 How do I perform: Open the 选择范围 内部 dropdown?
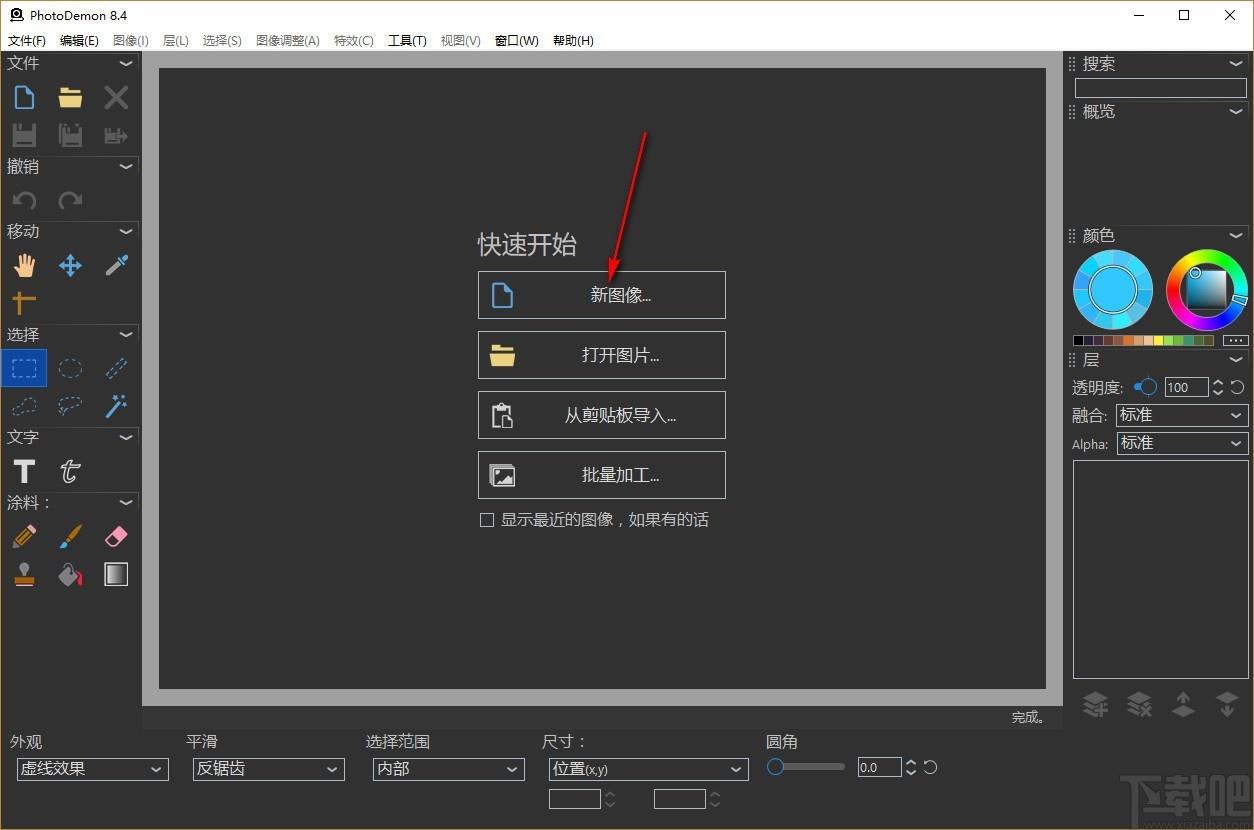point(448,769)
